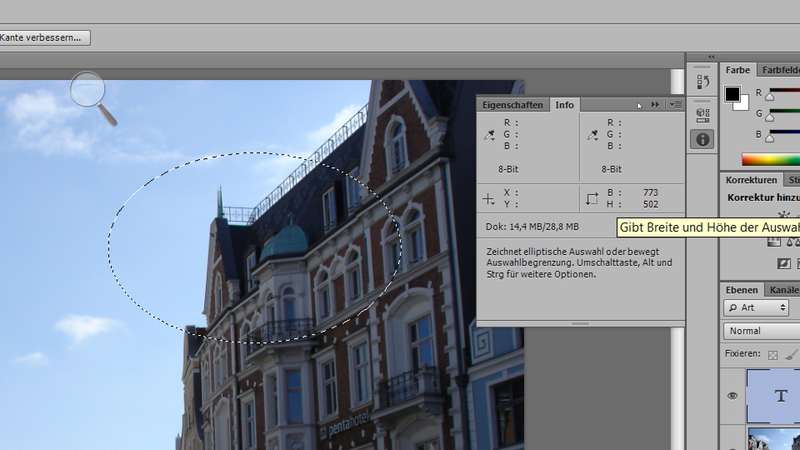The height and width of the screenshot is (450, 800).
Task: Click the Info panel icon button
Action: (x=703, y=139)
